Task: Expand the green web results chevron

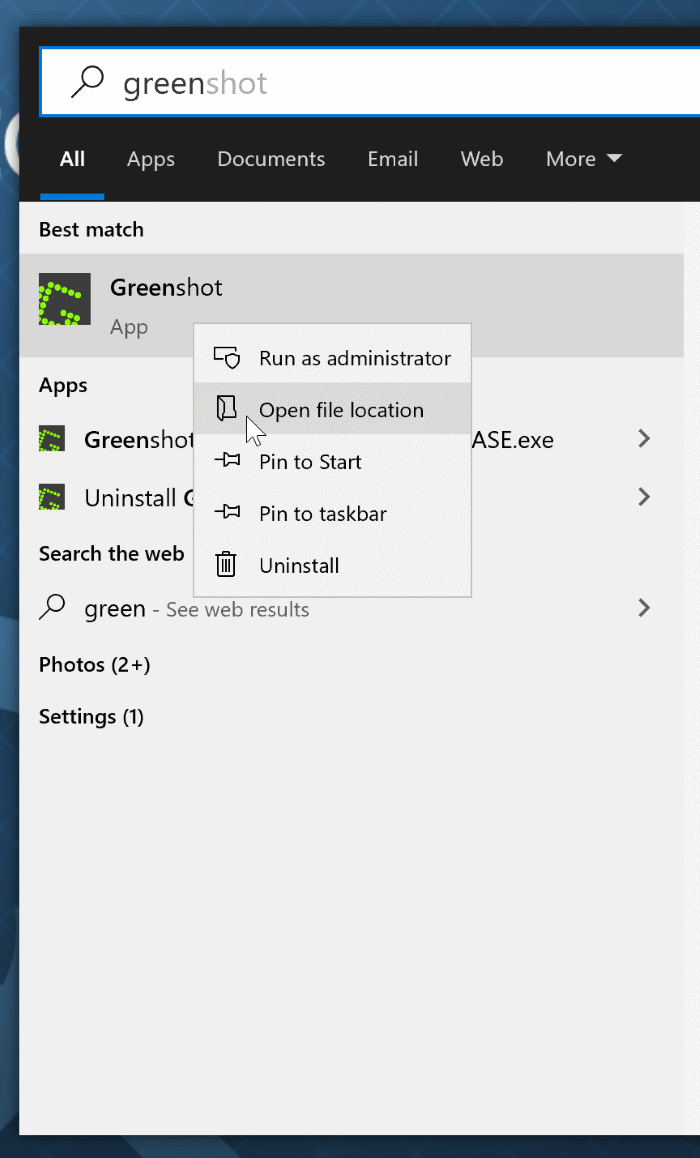Action: pos(644,608)
